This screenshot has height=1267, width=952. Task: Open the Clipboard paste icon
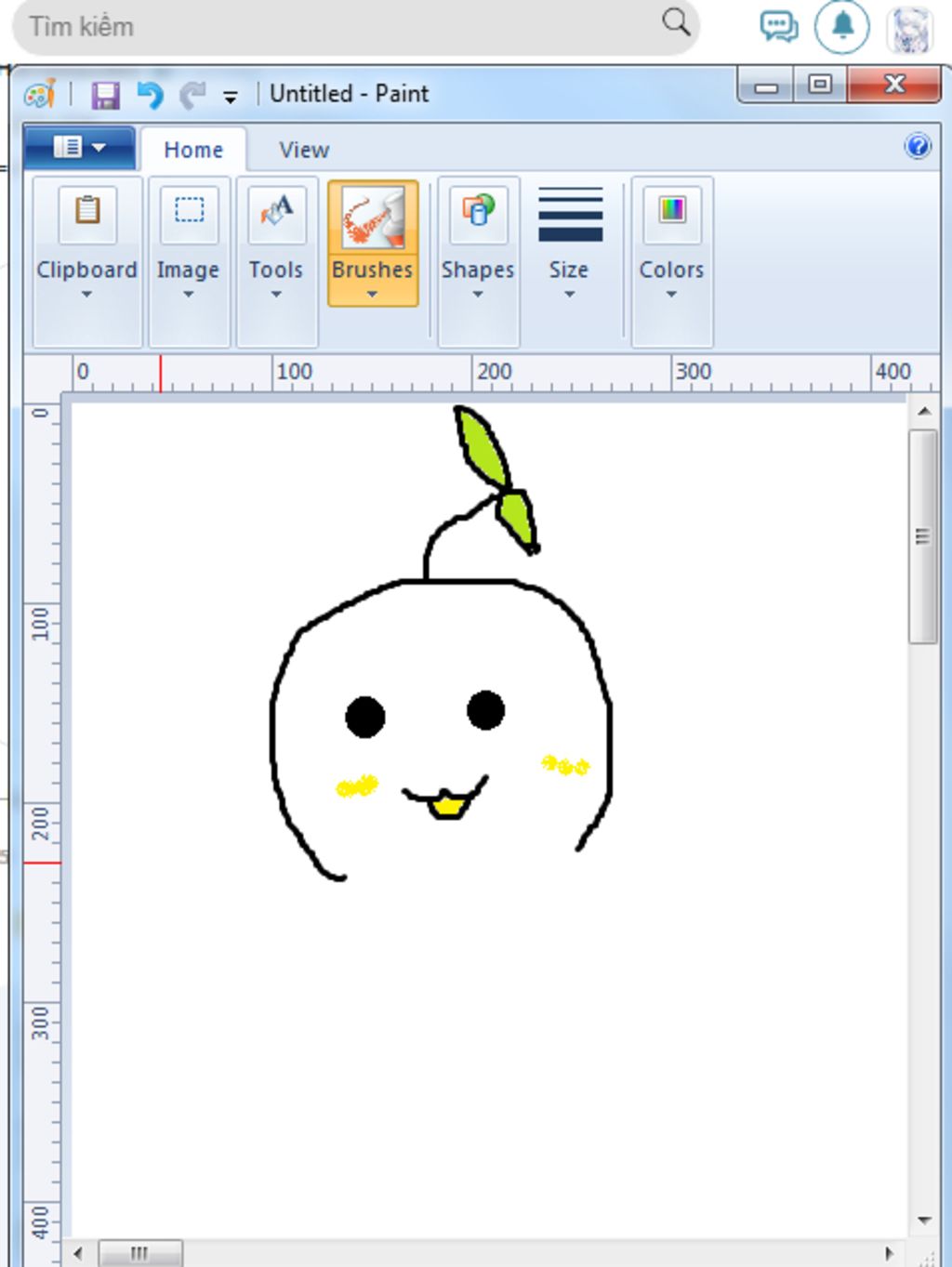pyautogui.click(x=86, y=216)
